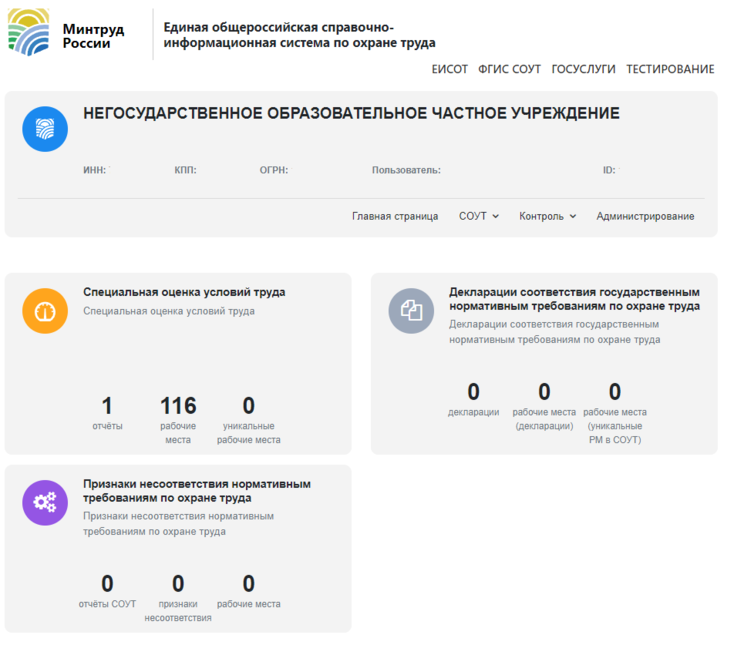Image resolution: width=734 pixels, height=645 pixels.
Task: Click the 1 отчёты counter
Action: coord(107,413)
